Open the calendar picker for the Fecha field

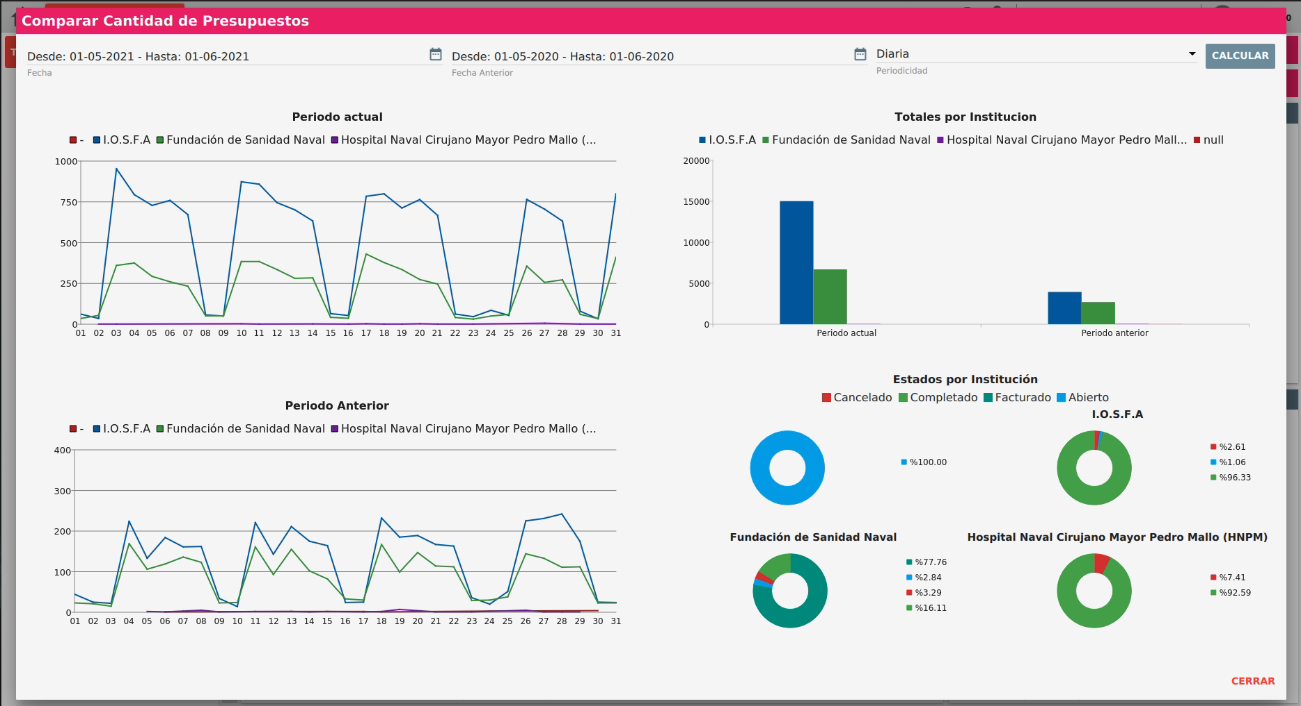tap(435, 54)
